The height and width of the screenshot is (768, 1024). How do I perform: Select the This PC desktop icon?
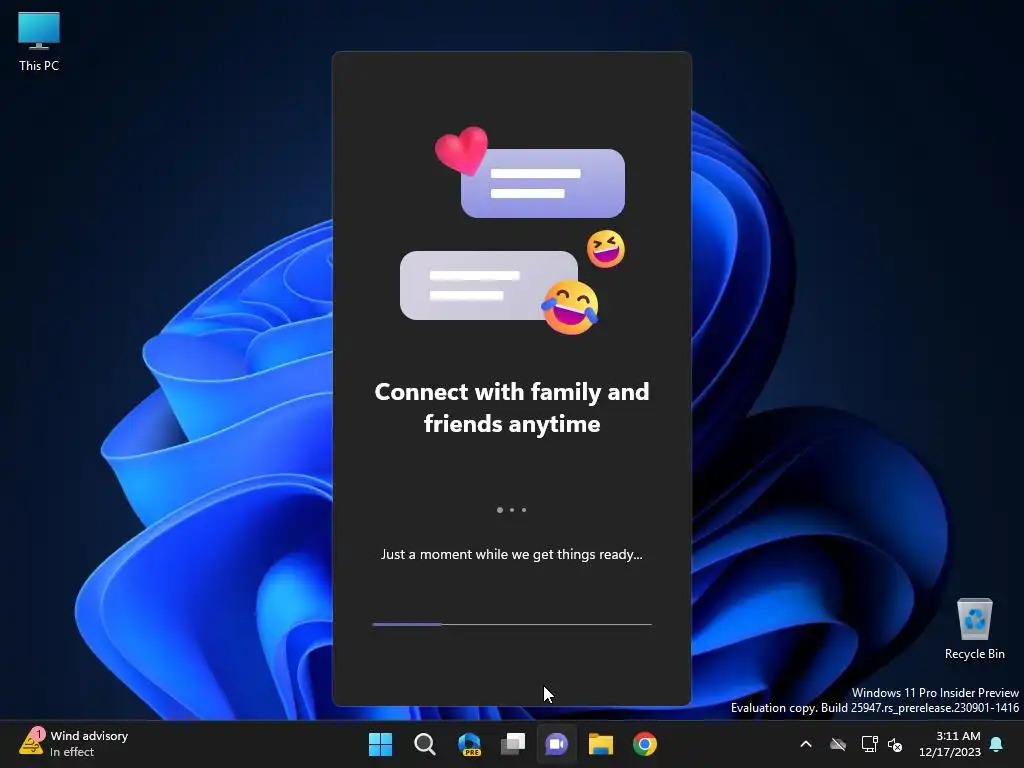39,42
